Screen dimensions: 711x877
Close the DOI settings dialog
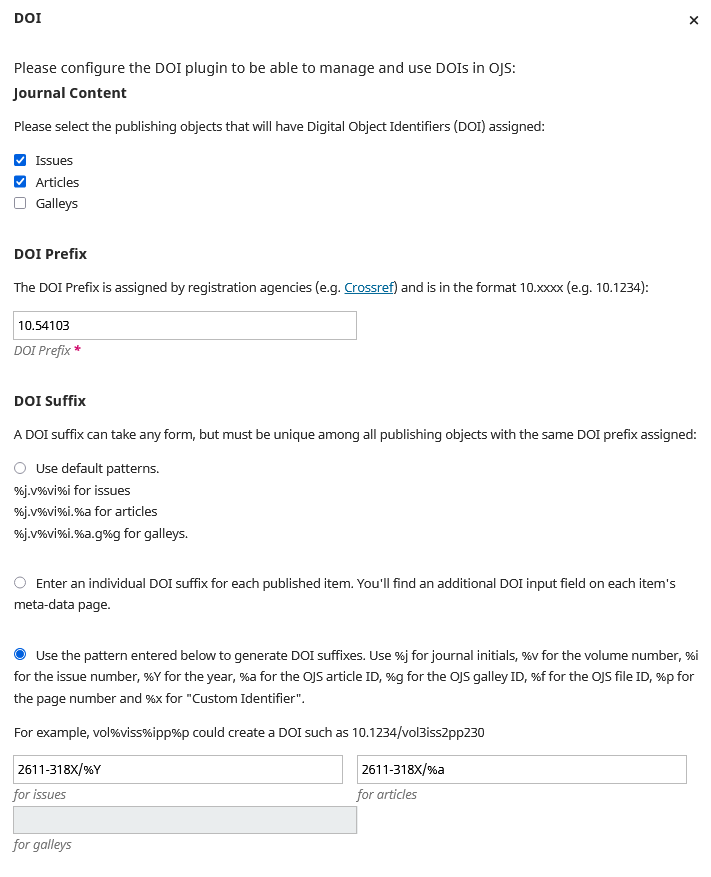694,20
